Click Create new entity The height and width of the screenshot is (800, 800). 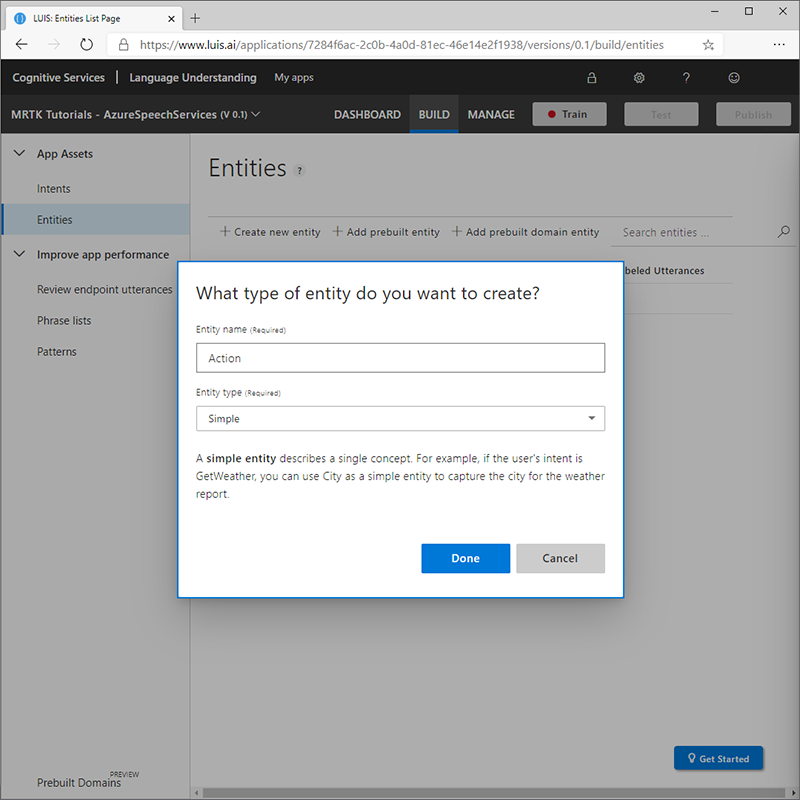point(268,231)
